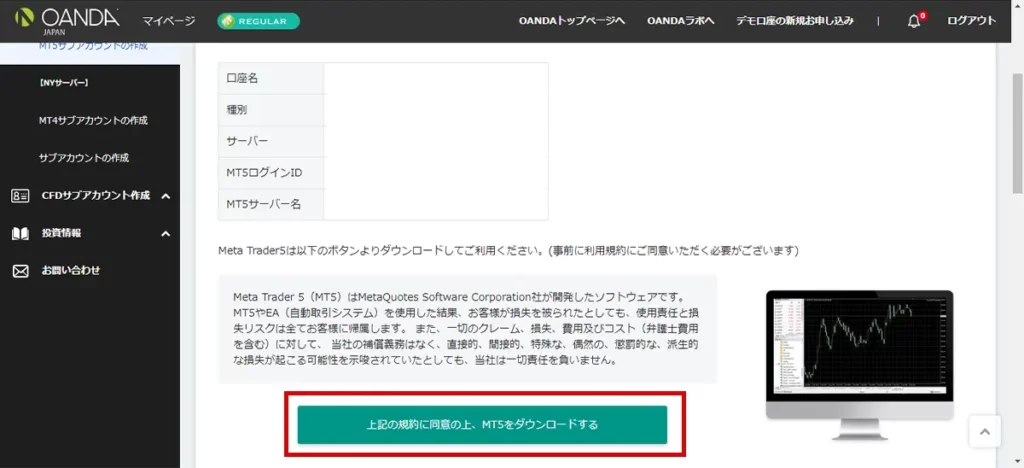Go to OANDAトップページへ

tap(572, 21)
